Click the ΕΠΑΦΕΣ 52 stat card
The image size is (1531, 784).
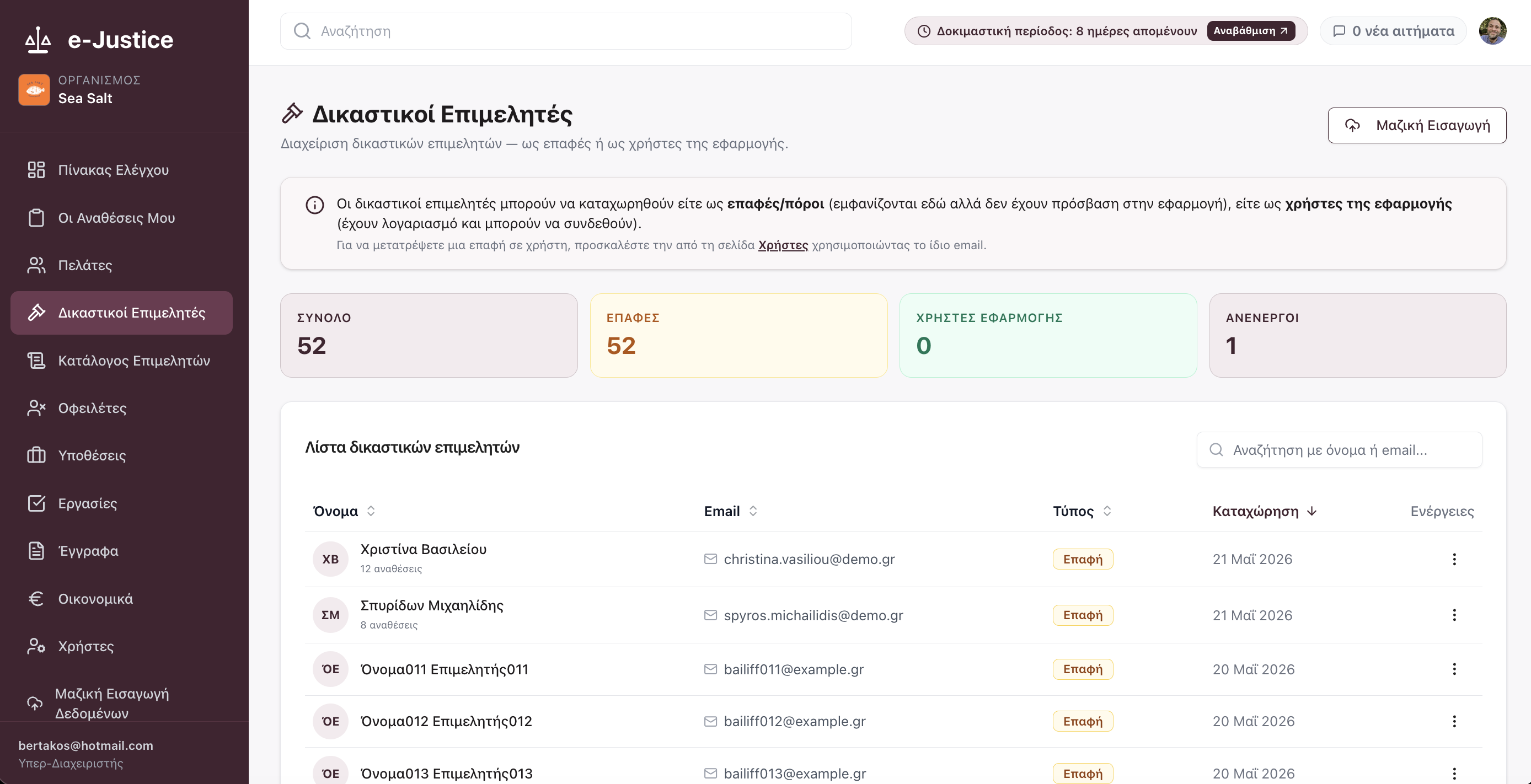tap(738, 335)
